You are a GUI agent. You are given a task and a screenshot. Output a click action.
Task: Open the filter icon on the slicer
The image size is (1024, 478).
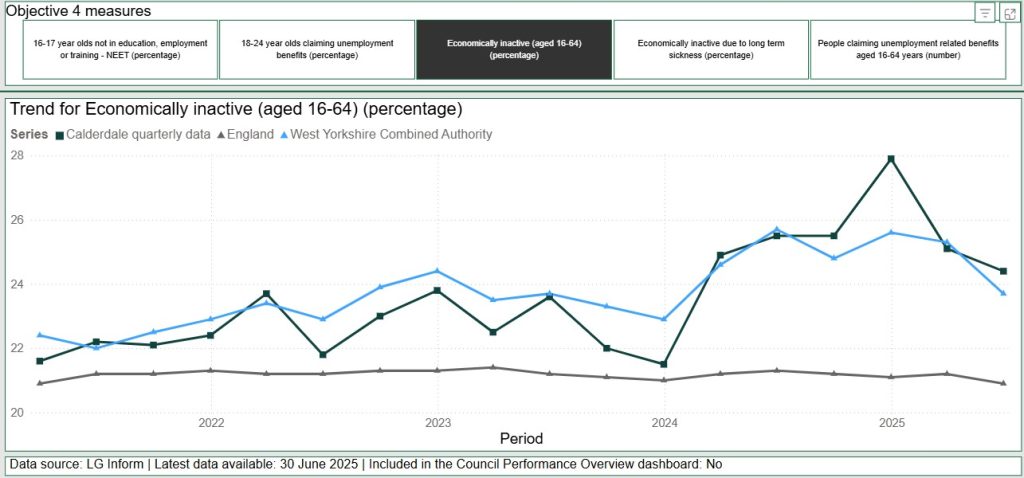[985, 12]
